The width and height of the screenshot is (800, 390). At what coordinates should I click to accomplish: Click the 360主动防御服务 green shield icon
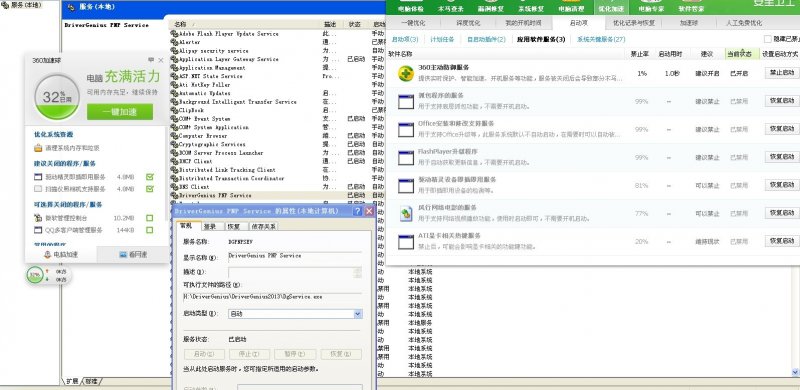click(406, 74)
